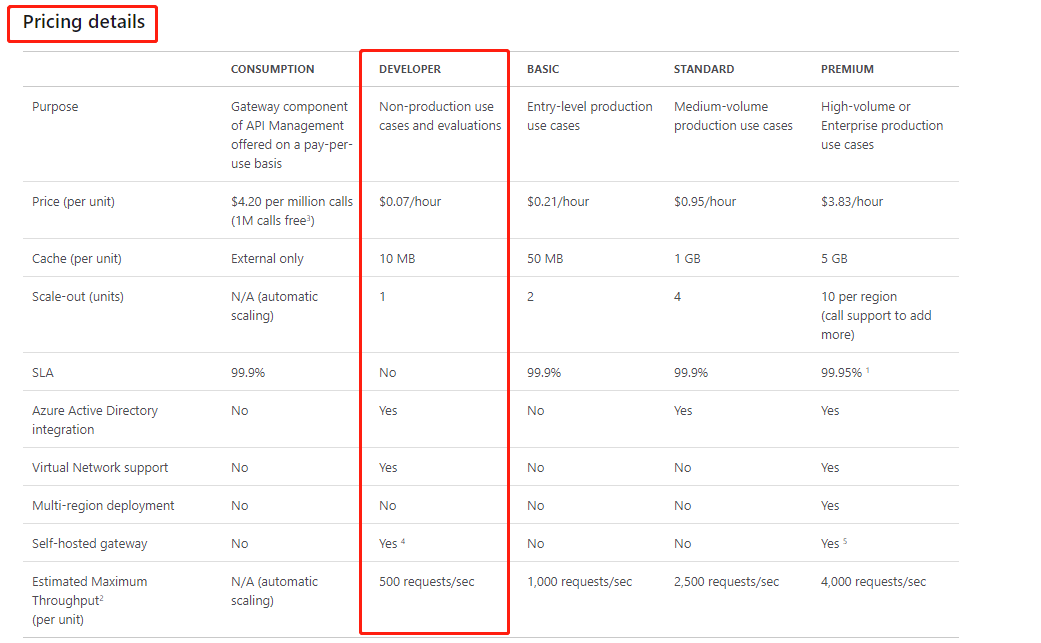This screenshot has height=643, width=1041.
Task: Click the Premium price $3.83/hour
Action: coord(852,202)
